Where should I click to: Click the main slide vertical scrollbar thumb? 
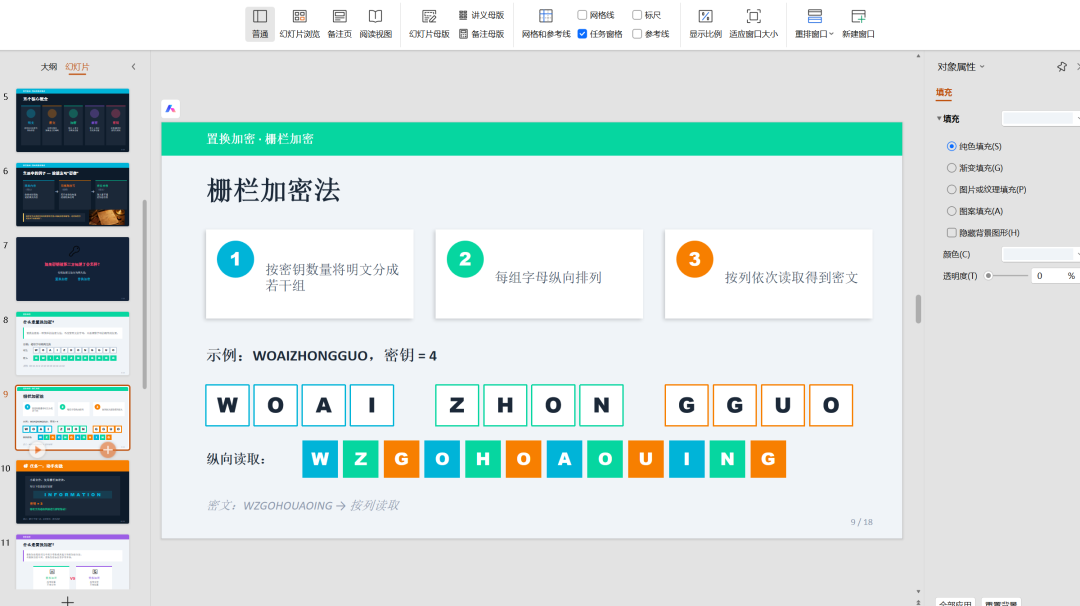point(918,309)
